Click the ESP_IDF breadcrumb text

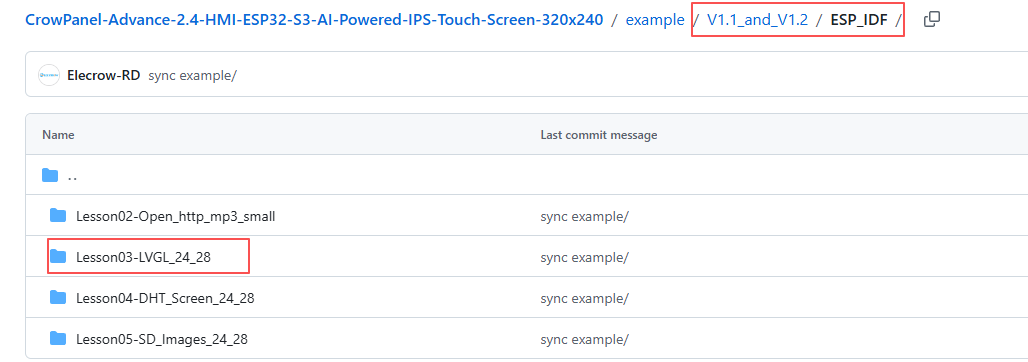pos(859,20)
